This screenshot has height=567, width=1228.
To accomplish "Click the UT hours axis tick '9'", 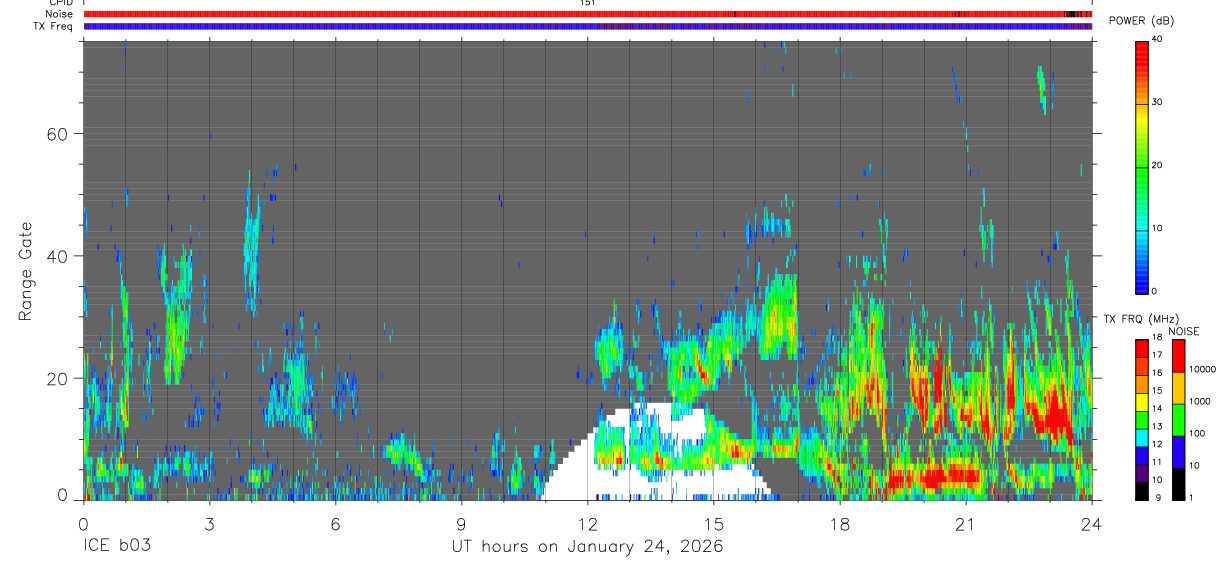I will (x=461, y=523).
